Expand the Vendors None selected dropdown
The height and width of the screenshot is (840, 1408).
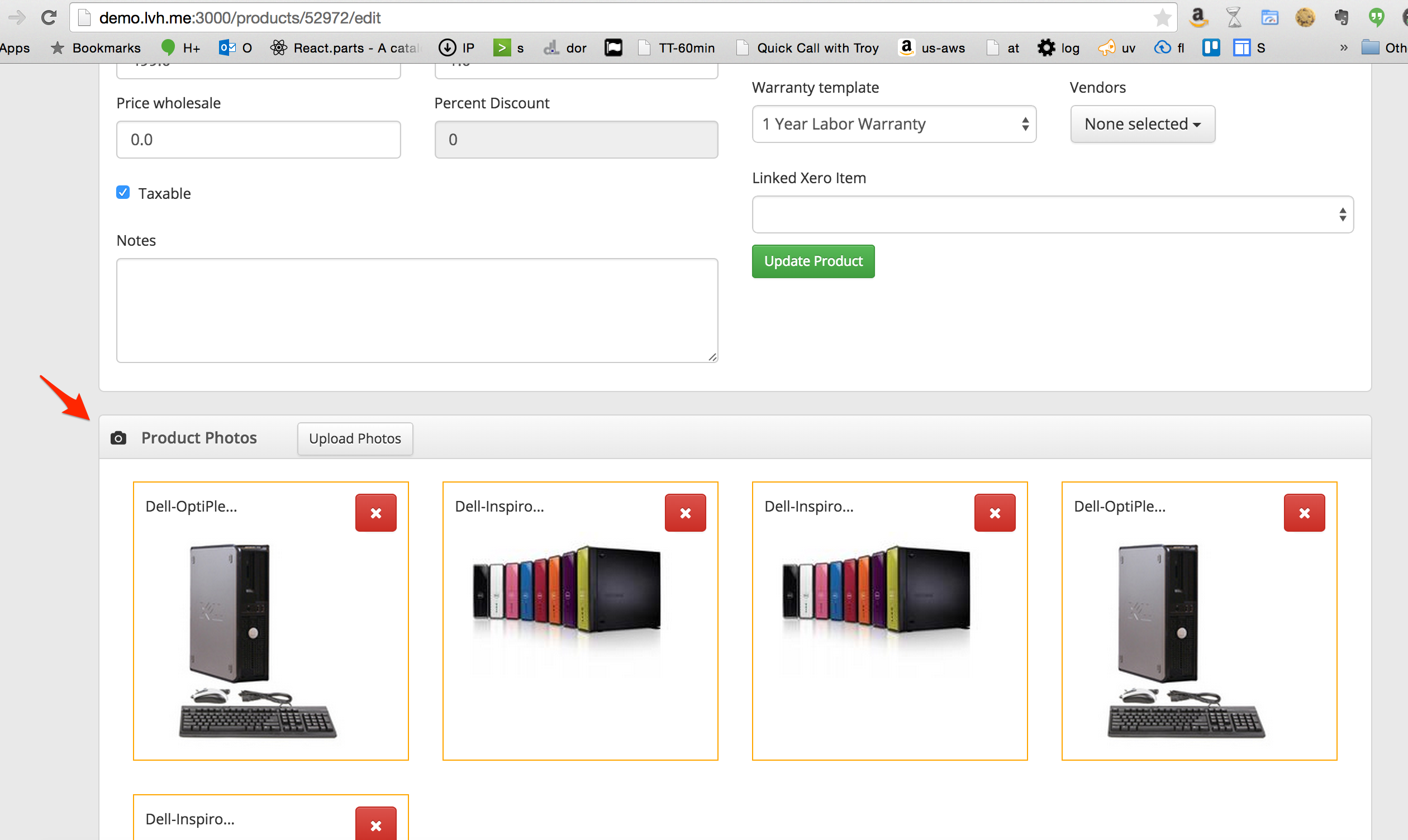tap(1142, 124)
